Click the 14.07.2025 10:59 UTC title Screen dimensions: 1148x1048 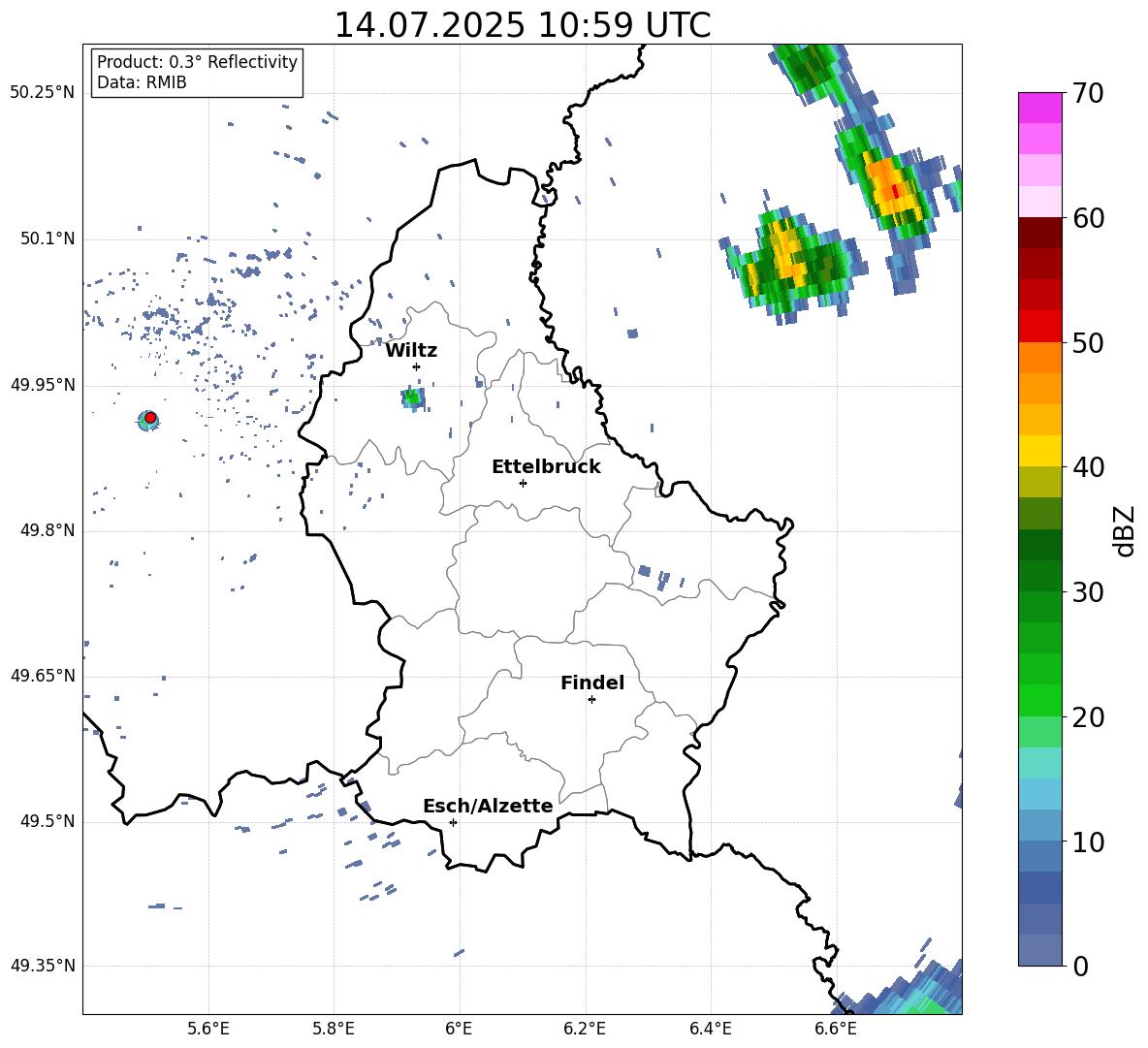(523, 25)
